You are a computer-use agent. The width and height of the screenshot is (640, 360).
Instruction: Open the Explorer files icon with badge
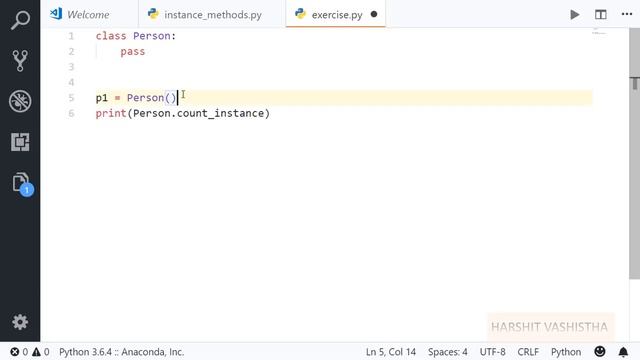pyautogui.click(x=22, y=184)
